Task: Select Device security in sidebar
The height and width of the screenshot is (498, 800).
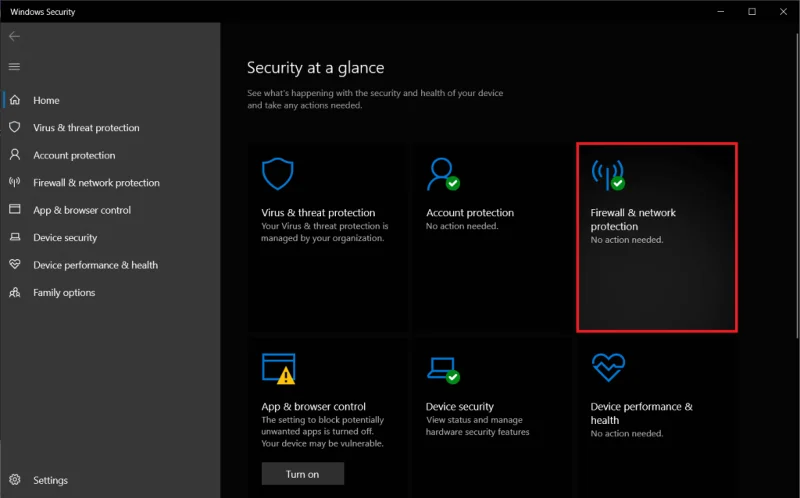Action: (65, 238)
